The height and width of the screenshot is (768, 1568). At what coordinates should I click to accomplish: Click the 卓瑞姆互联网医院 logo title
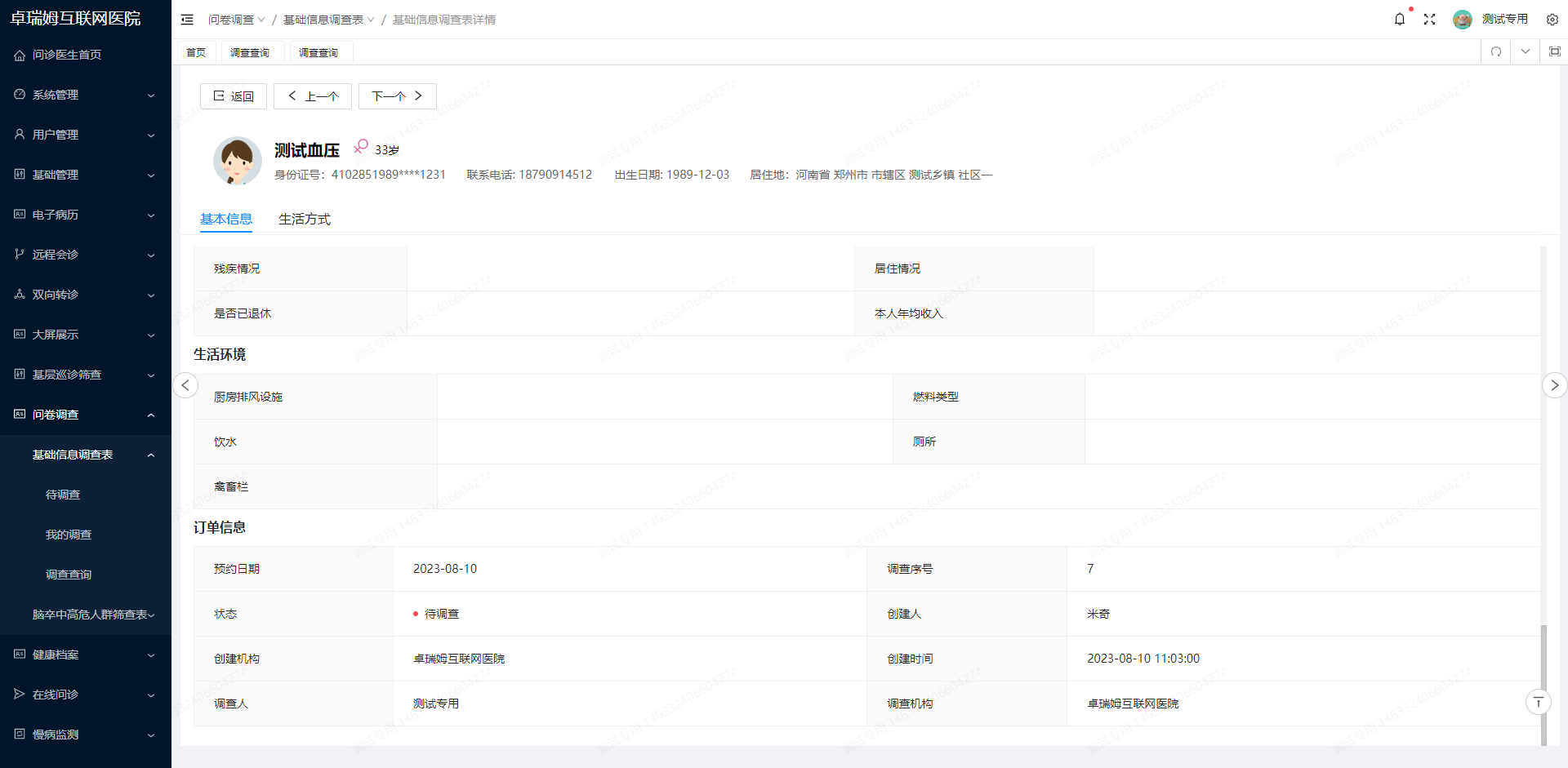coord(75,18)
